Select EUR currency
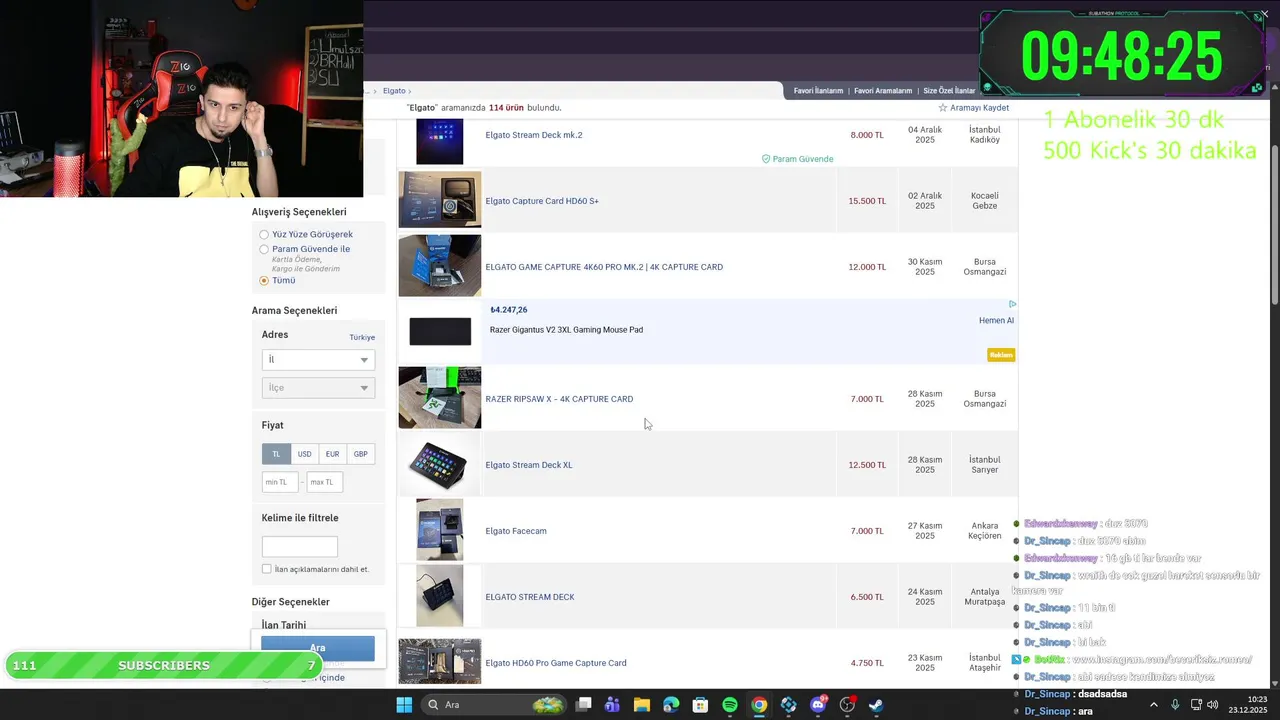Viewport: 1280px width, 720px height. pyautogui.click(x=332, y=454)
